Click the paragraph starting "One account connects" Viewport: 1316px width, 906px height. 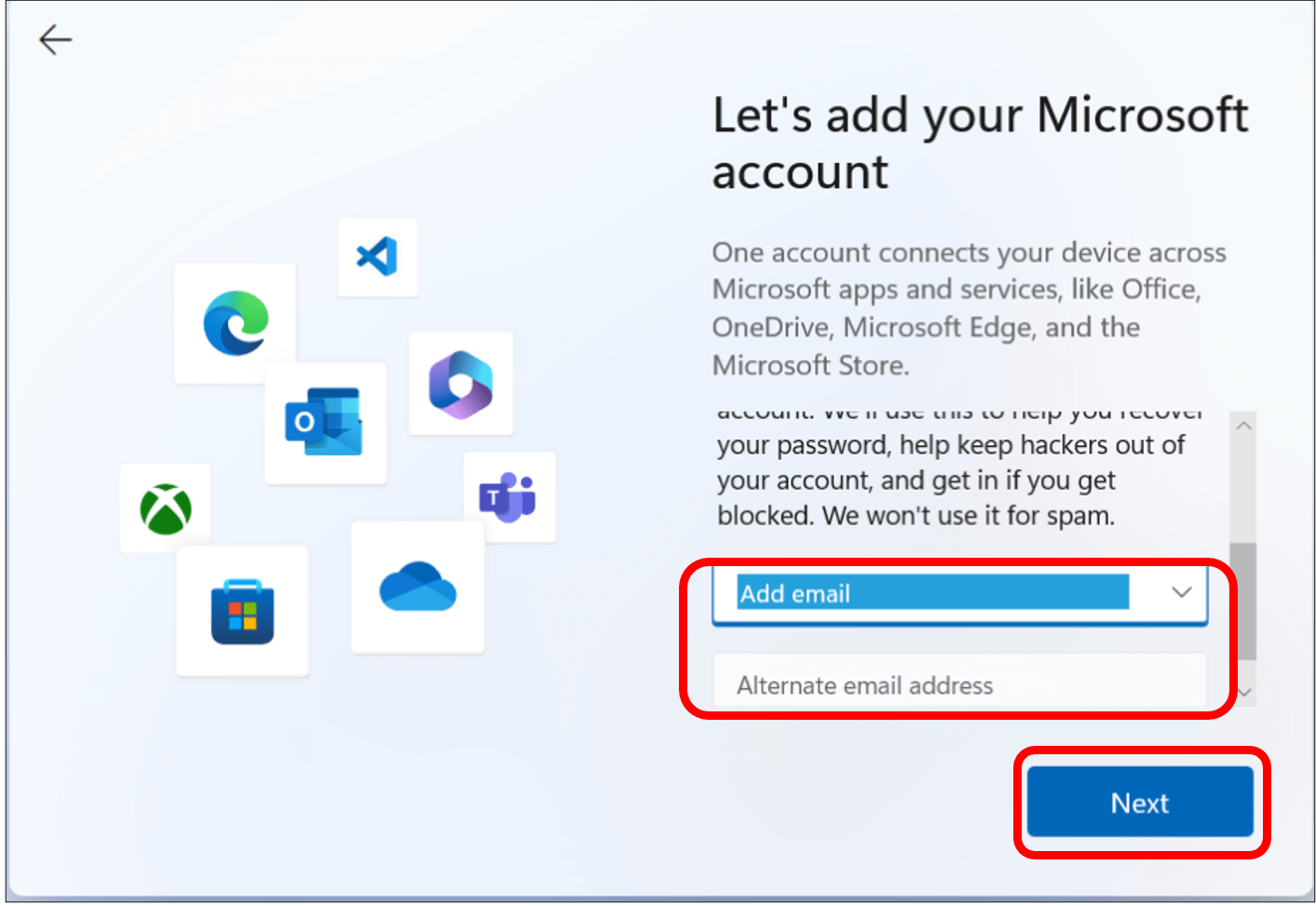[x=969, y=308]
